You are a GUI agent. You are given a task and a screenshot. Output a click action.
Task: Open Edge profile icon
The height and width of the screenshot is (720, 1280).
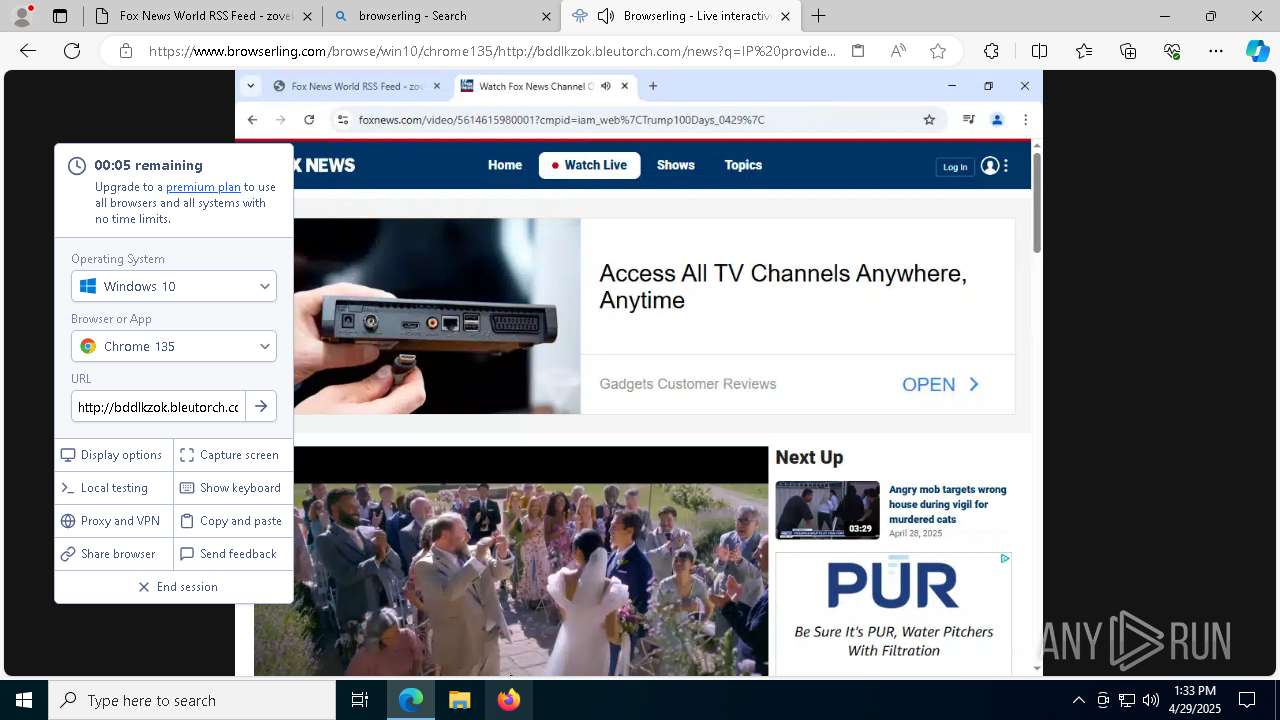(x=22, y=15)
